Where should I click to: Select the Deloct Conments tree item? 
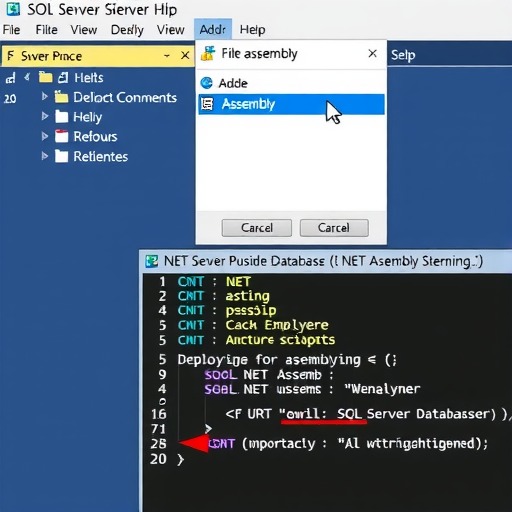click(125, 97)
